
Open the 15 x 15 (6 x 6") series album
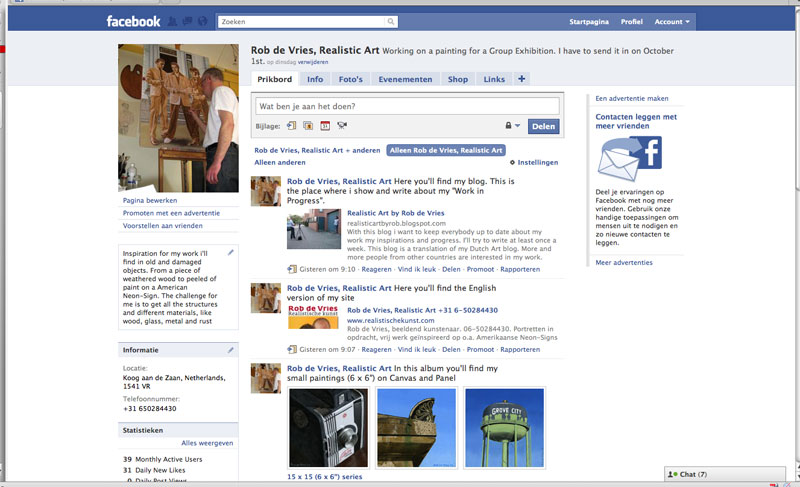click(x=324, y=477)
